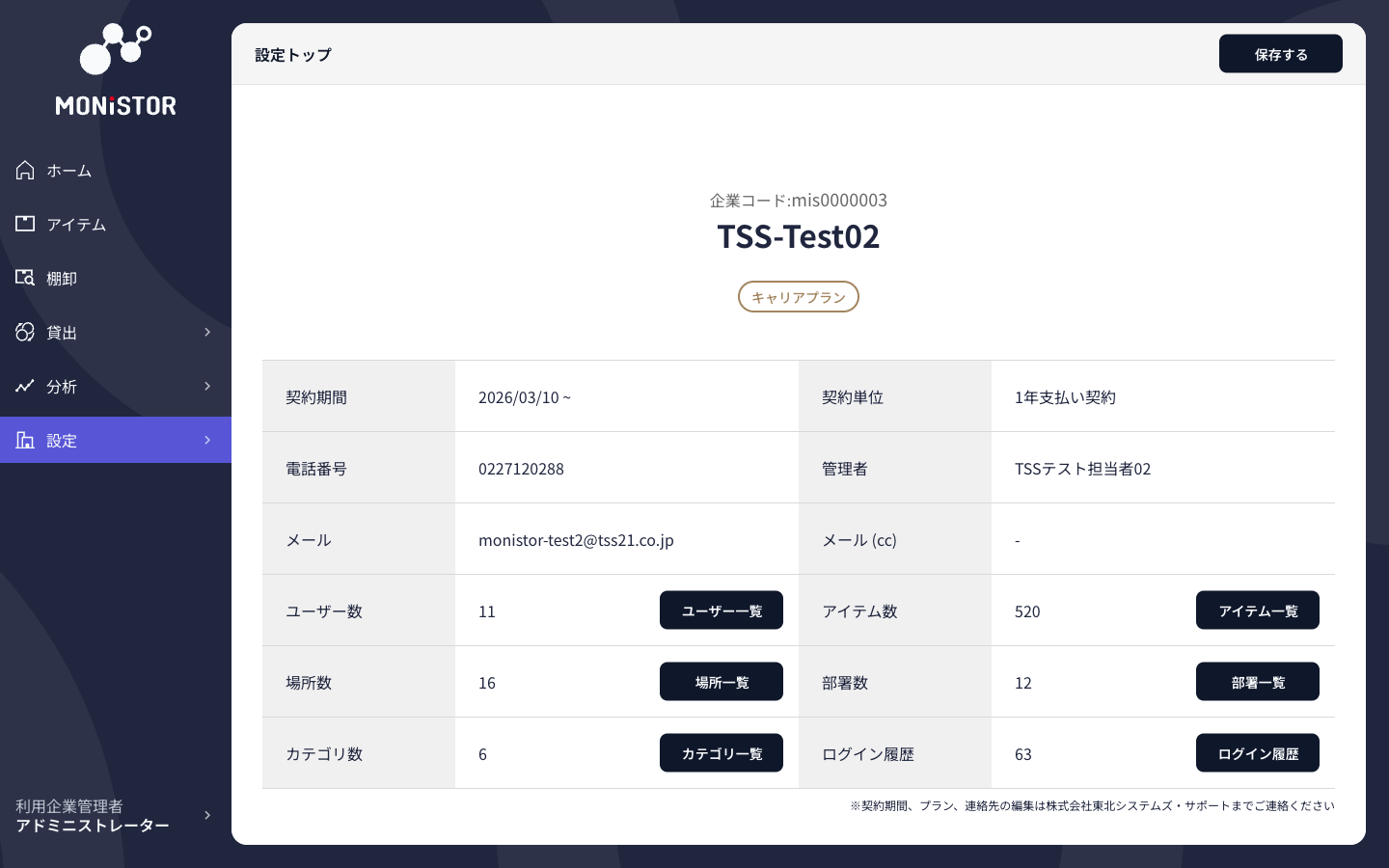The width and height of the screenshot is (1389, 868).
Task: Click the 貸出 lending icon
Action: 25,332
